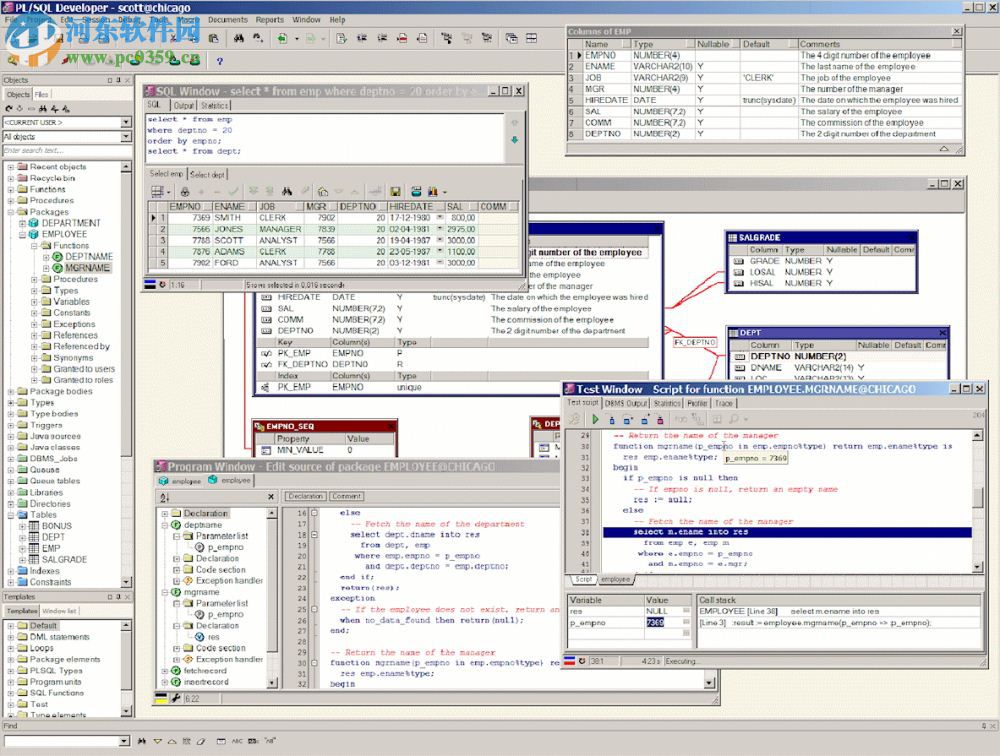This screenshot has width=1000, height=756.
Task: Click the Save results disk icon in SQL Window
Action: [x=396, y=190]
